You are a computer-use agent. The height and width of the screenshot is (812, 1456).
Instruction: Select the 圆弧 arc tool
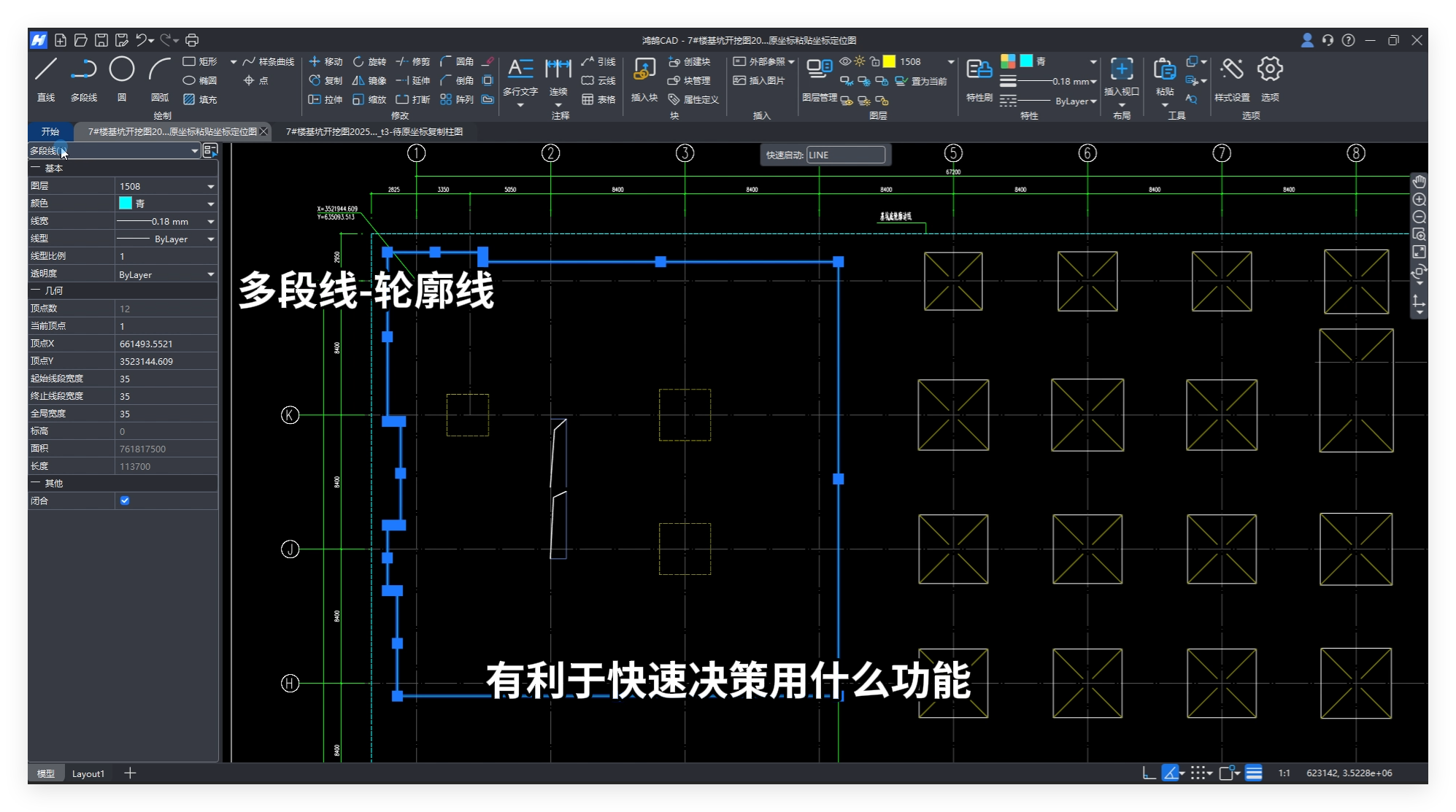159,70
